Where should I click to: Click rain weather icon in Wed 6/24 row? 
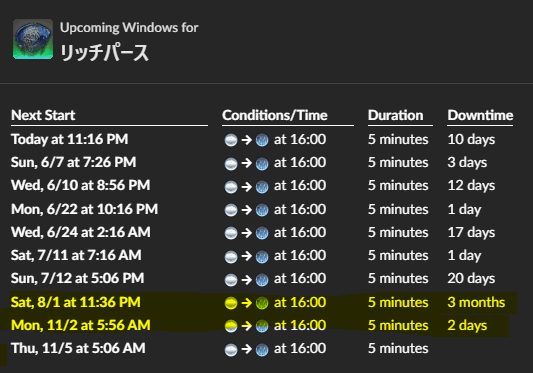click(x=262, y=233)
